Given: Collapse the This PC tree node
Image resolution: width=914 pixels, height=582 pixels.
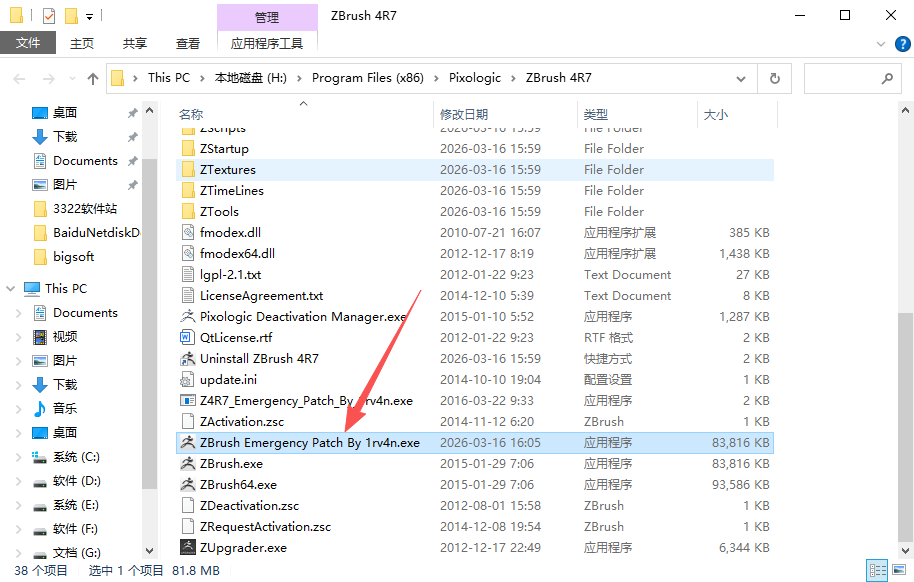Looking at the screenshot, I should (x=10, y=289).
